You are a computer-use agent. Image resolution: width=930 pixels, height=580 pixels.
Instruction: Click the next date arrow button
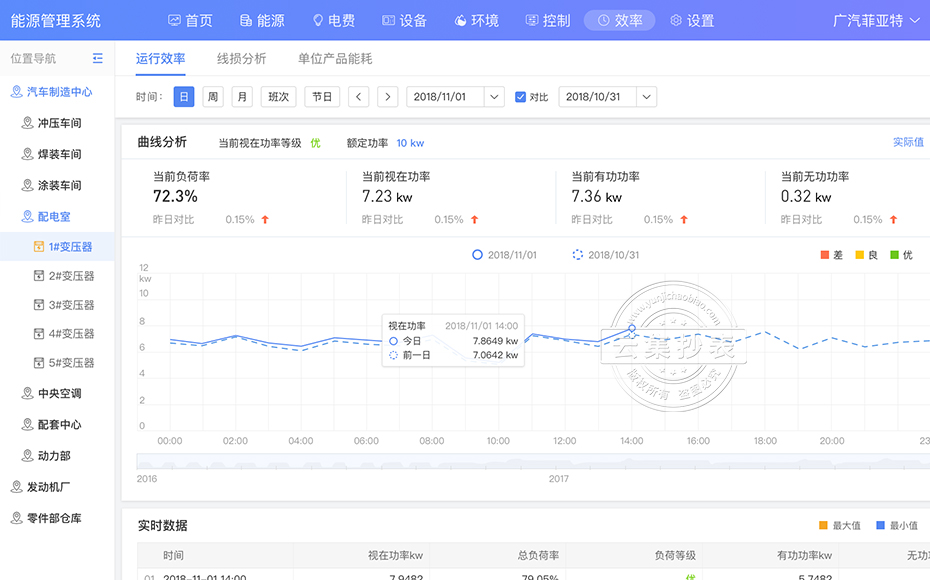click(388, 97)
